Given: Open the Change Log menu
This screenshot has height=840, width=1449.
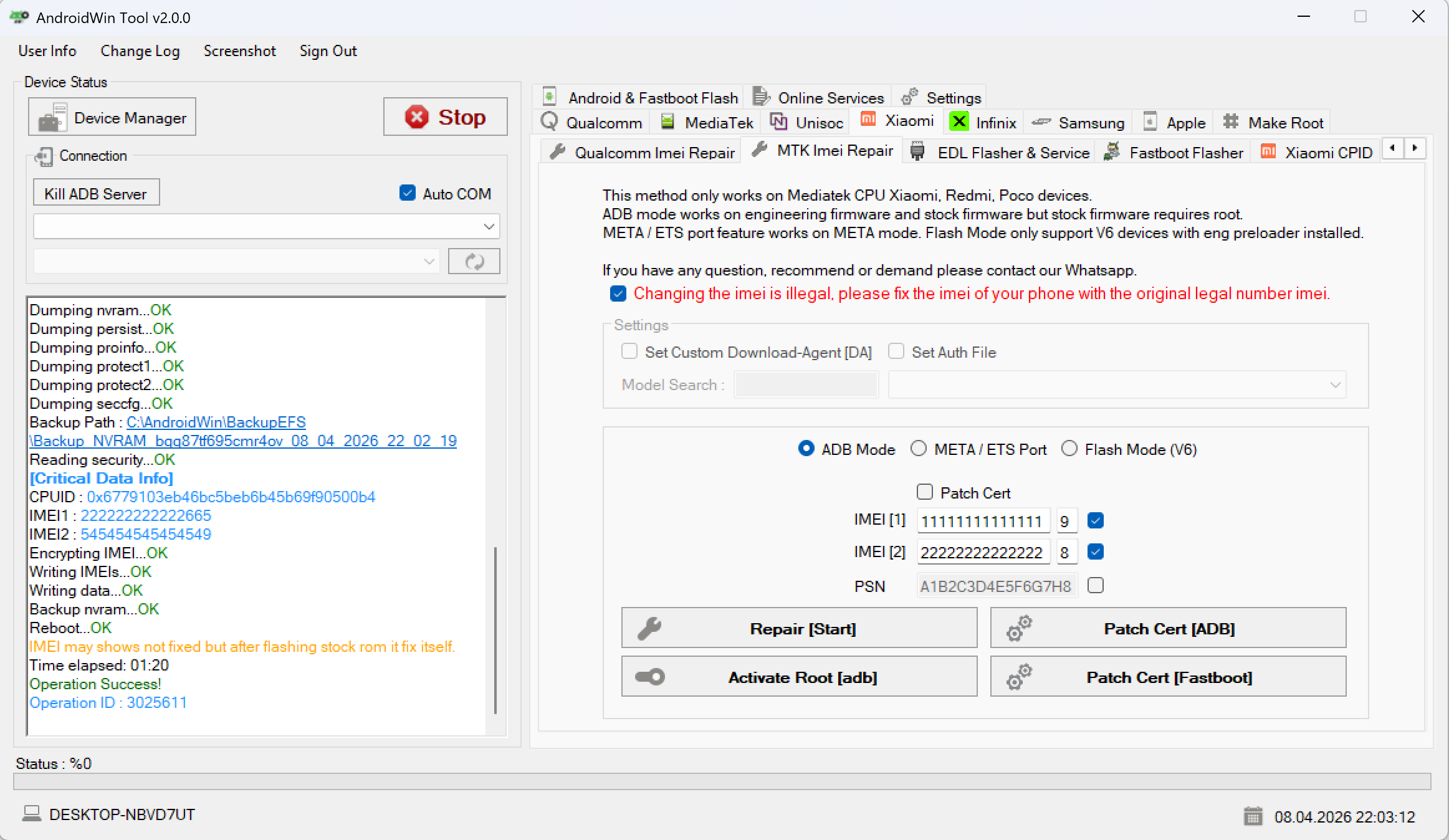Looking at the screenshot, I should click(140, 50).
